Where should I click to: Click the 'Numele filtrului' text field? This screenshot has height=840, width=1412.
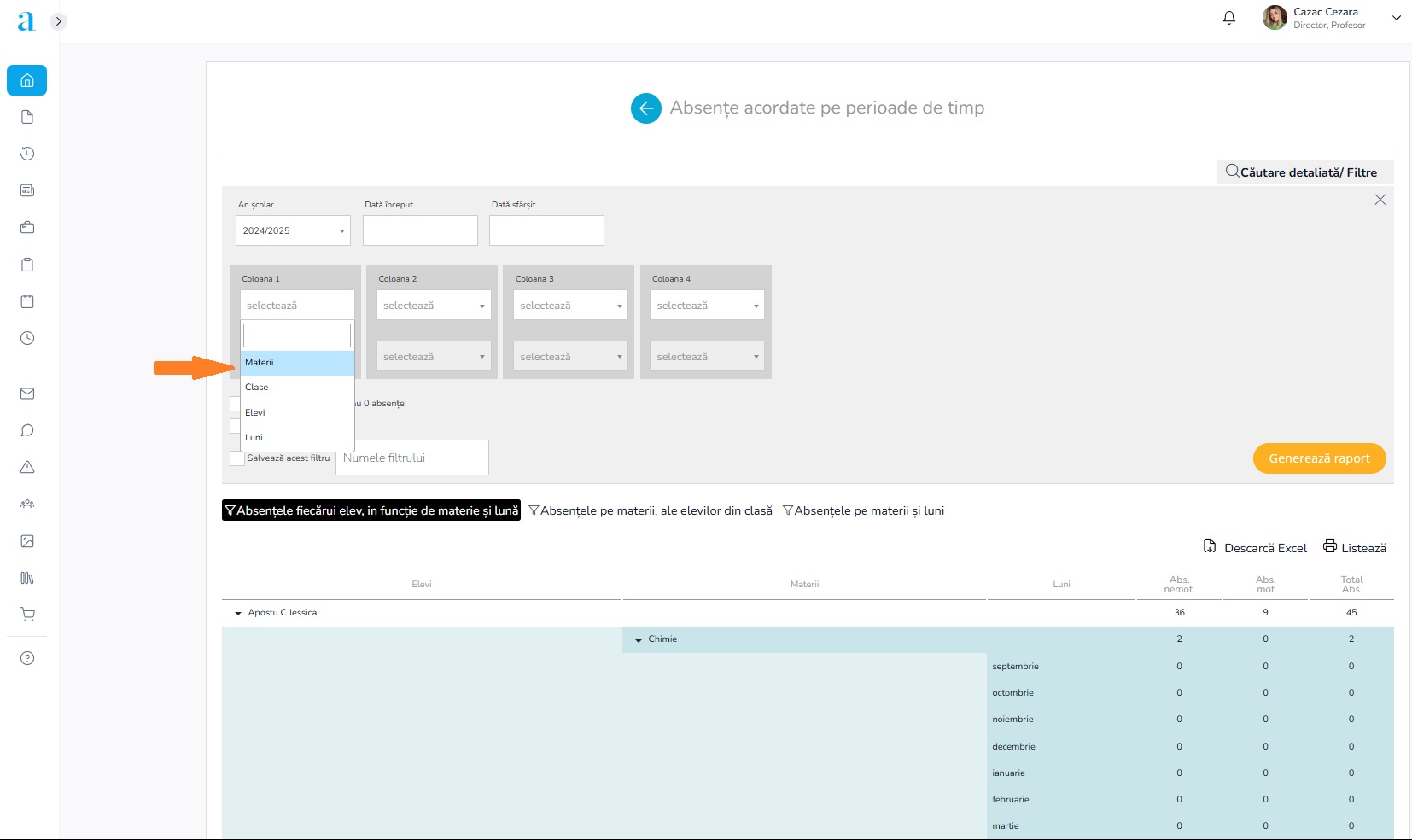412,458
